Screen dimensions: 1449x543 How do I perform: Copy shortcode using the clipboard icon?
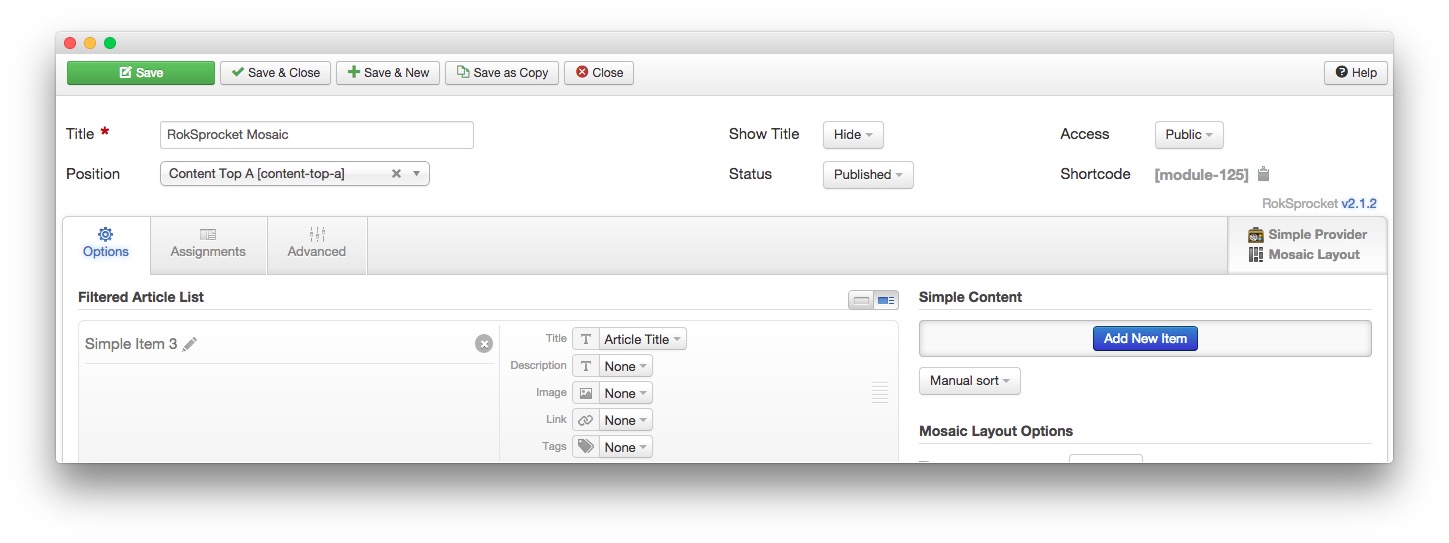(x=1263, y=174)
